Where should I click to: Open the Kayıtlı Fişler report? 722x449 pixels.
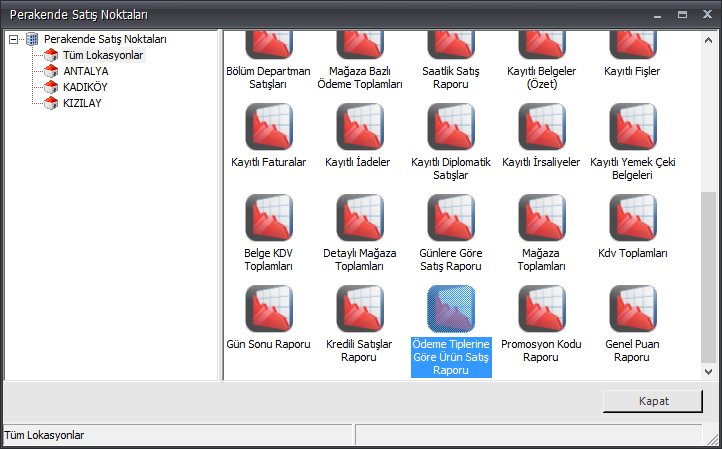633,46
